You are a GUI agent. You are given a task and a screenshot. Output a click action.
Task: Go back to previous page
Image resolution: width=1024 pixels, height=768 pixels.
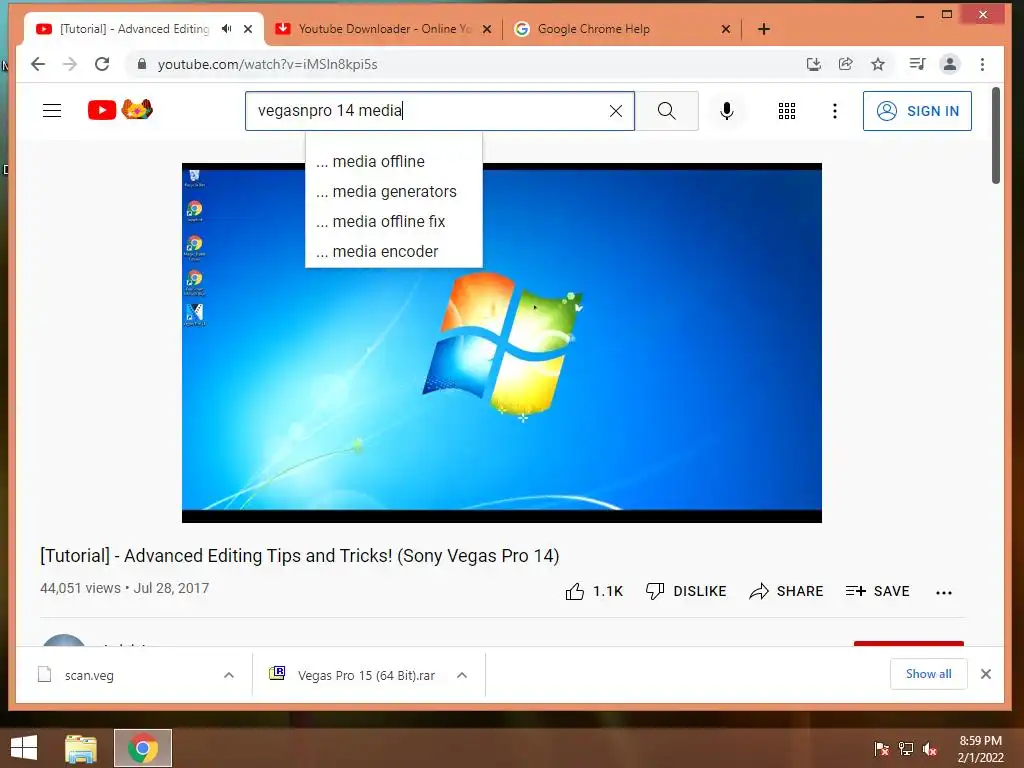coord(38,64)
